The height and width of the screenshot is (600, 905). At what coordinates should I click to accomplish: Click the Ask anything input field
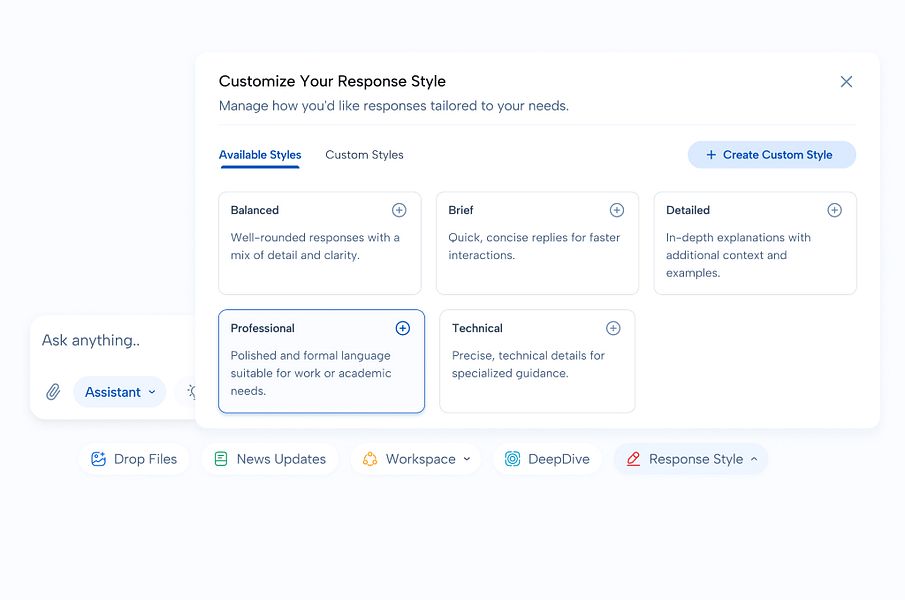click(x=110, y=341)
